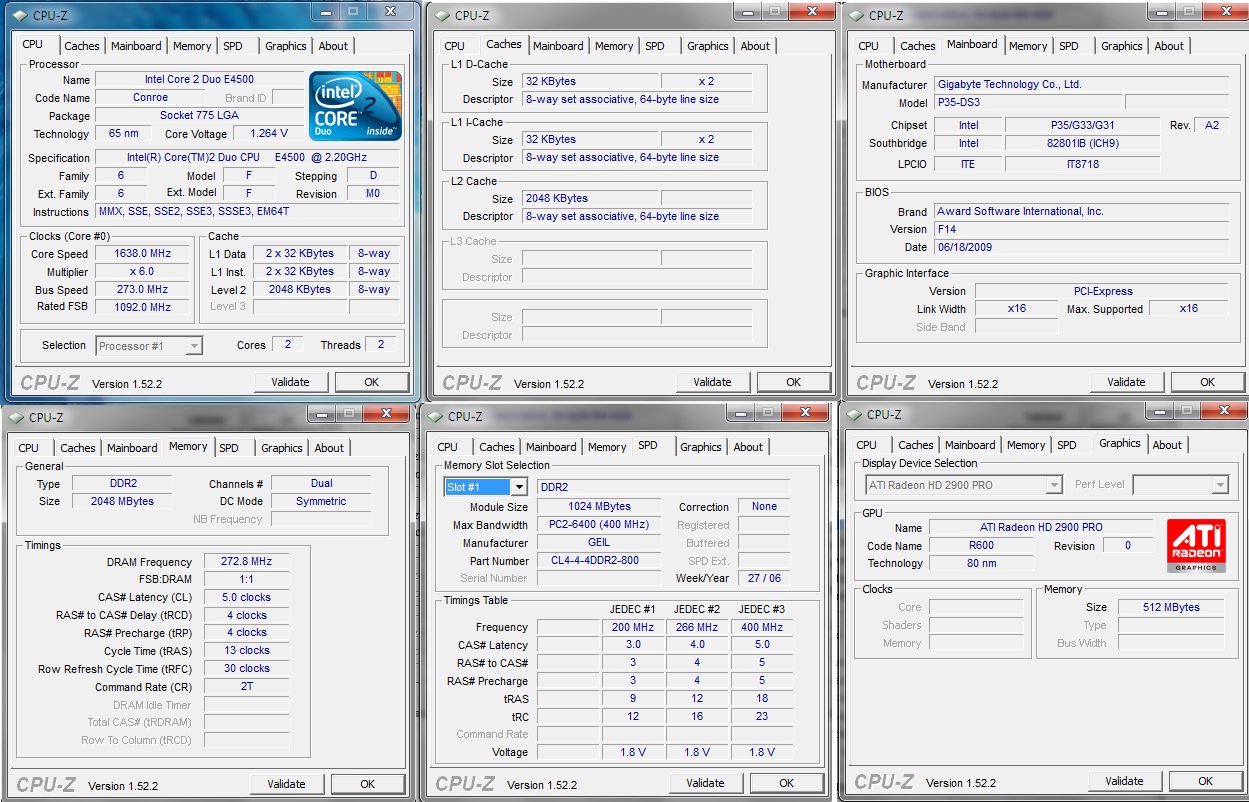The height and width of the screenshot is (802, 1249).
Task: Open the Slot #1 memory slot dropdown
Action: tap(518, 487)
